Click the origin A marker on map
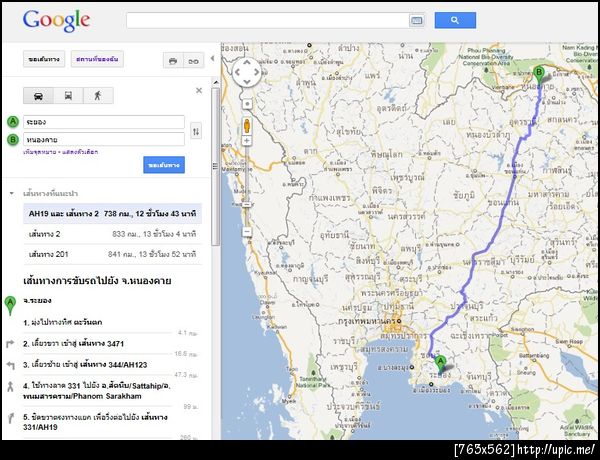Screen dimensions: 600x460 pyautogui.click(x=440, y=364)
